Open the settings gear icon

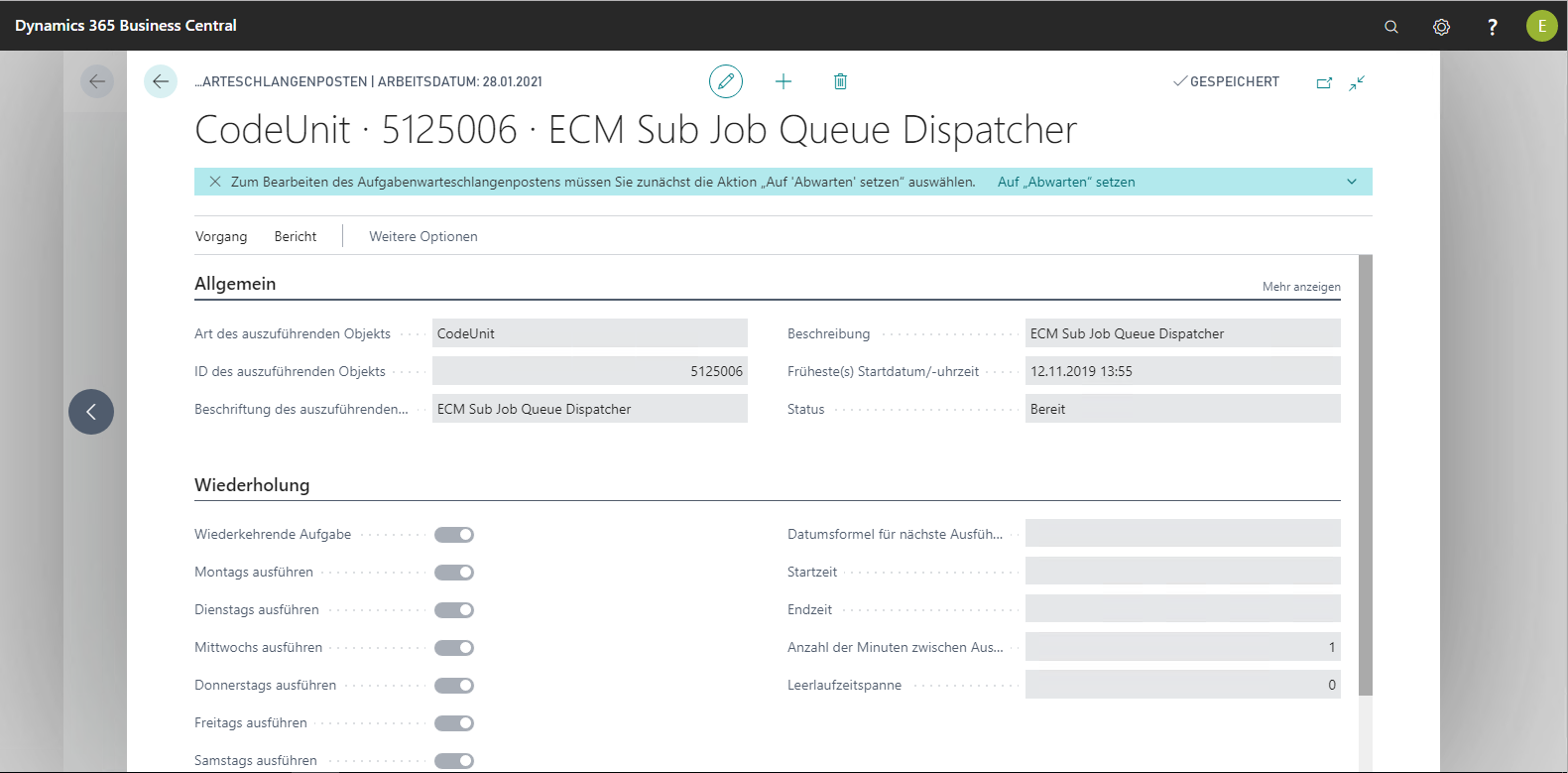tap(1441, 27)
